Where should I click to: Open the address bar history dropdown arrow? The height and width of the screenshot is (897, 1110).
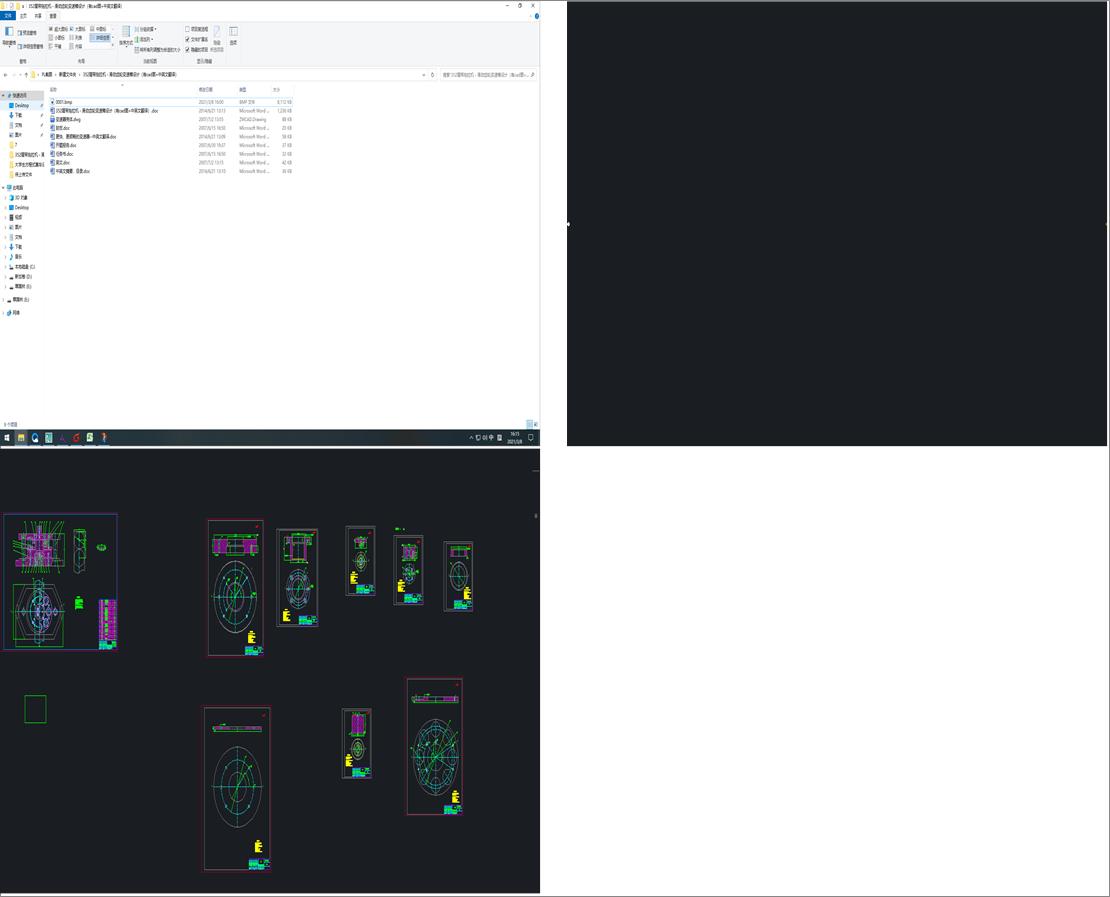pos(424,74)
